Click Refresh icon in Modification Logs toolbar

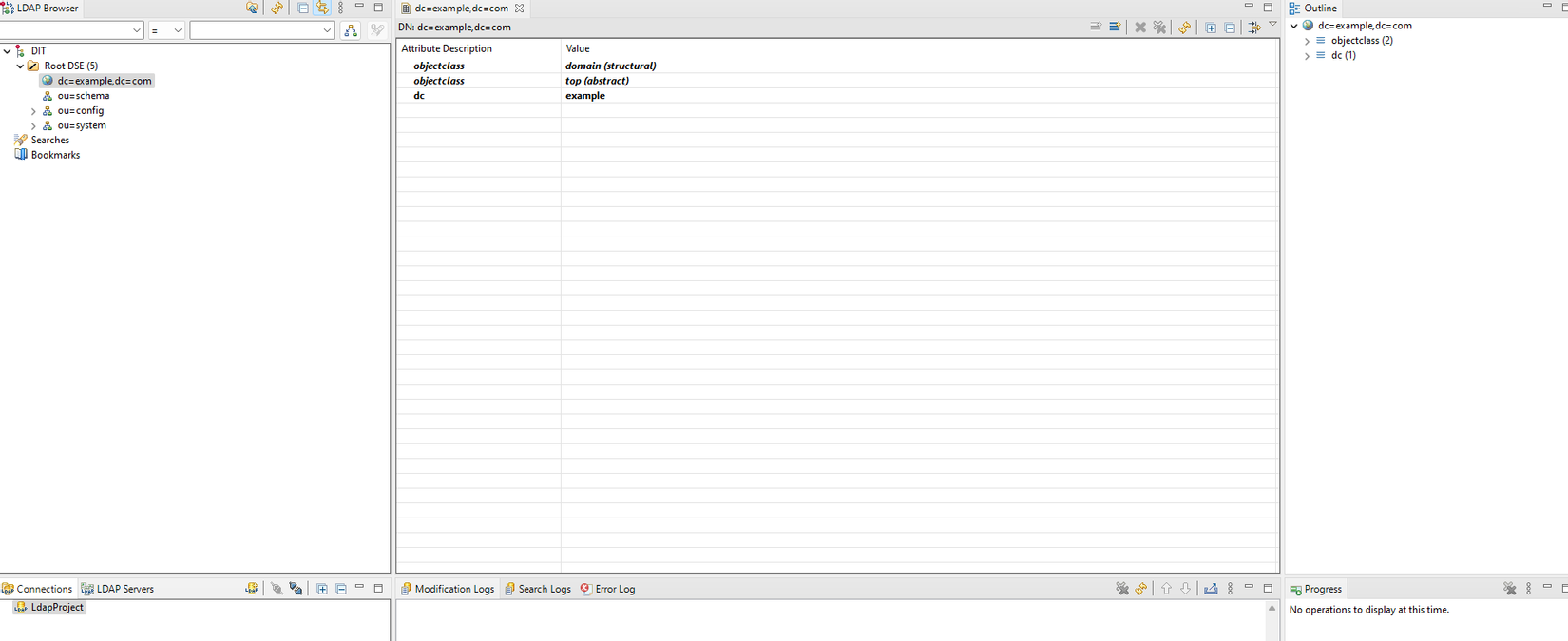click(x=1141, y=589)
